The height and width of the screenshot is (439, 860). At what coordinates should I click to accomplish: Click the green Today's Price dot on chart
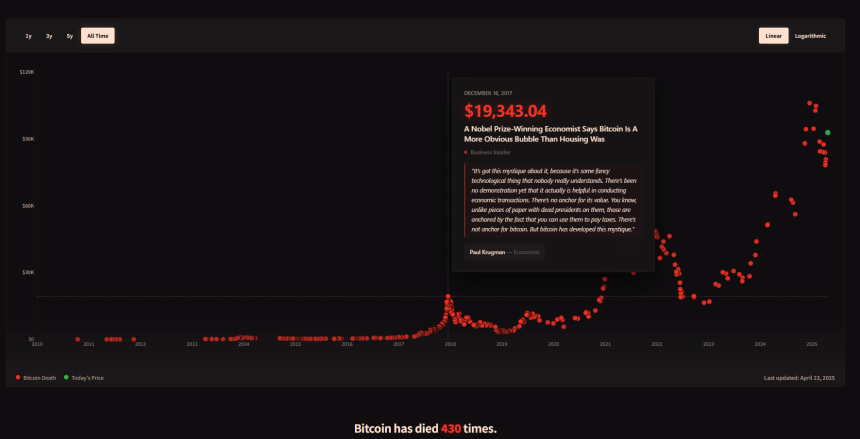[x=827, y=132]
